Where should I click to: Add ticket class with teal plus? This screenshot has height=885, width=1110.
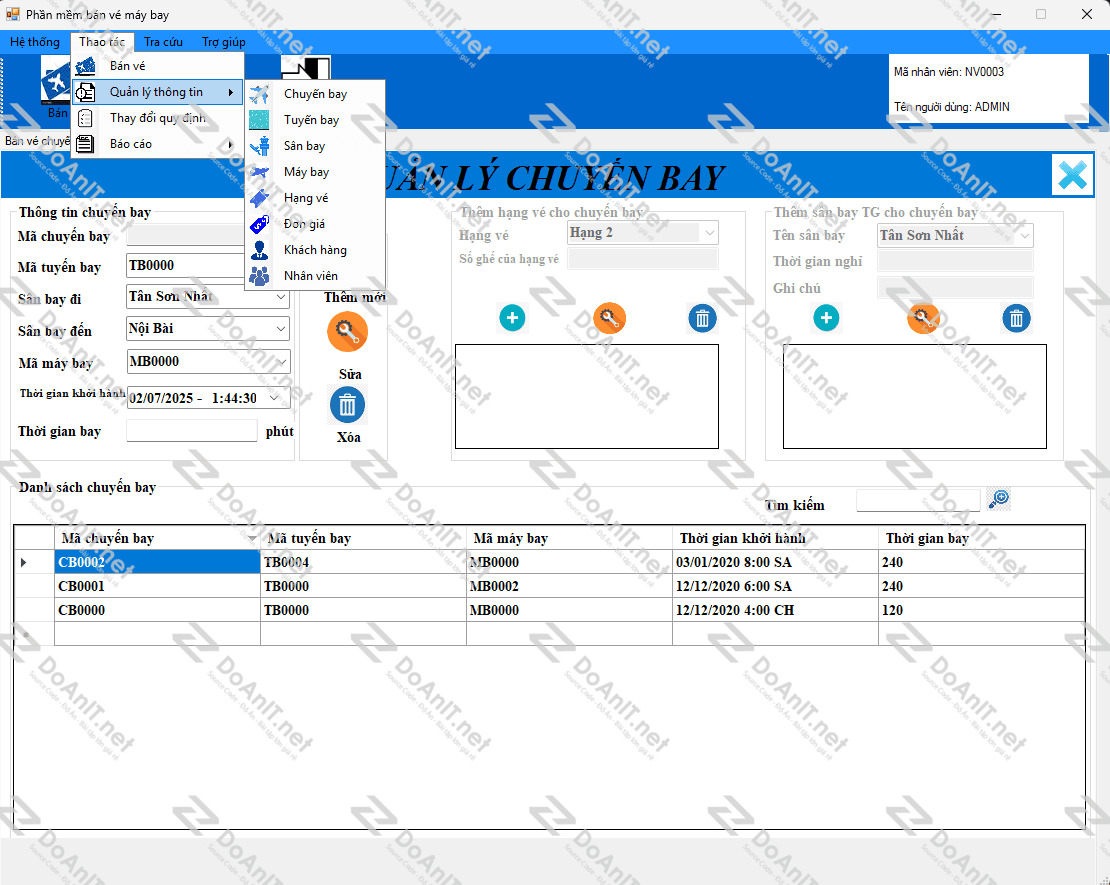coord(513,318)
